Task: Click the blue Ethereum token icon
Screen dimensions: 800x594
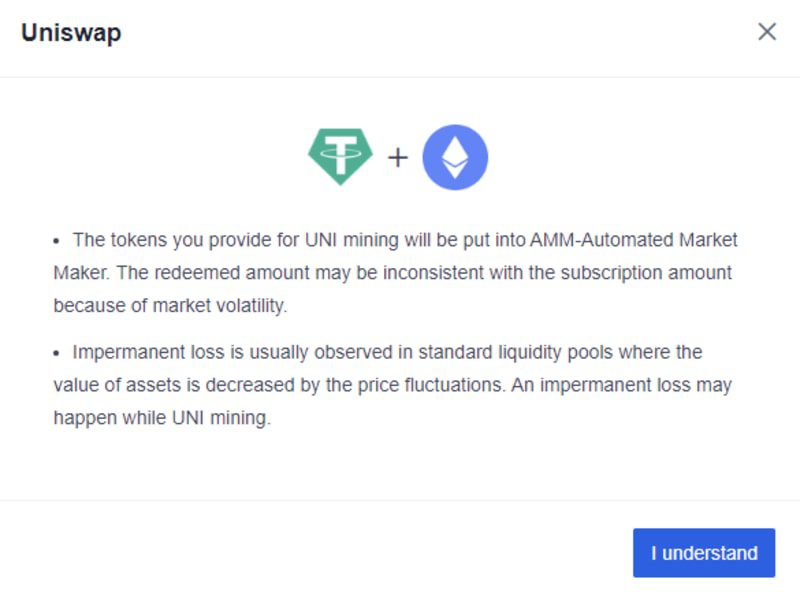Action: pyautogui.click(x=455, y=157)
